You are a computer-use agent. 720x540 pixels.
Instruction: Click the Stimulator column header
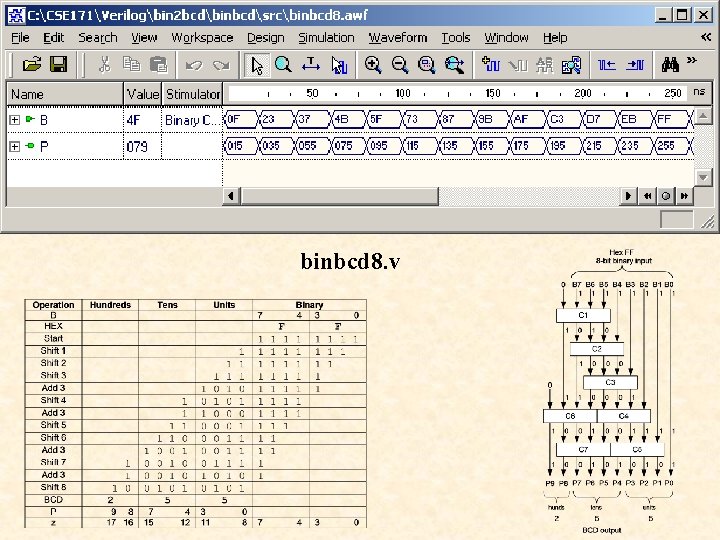click(192, 94)
